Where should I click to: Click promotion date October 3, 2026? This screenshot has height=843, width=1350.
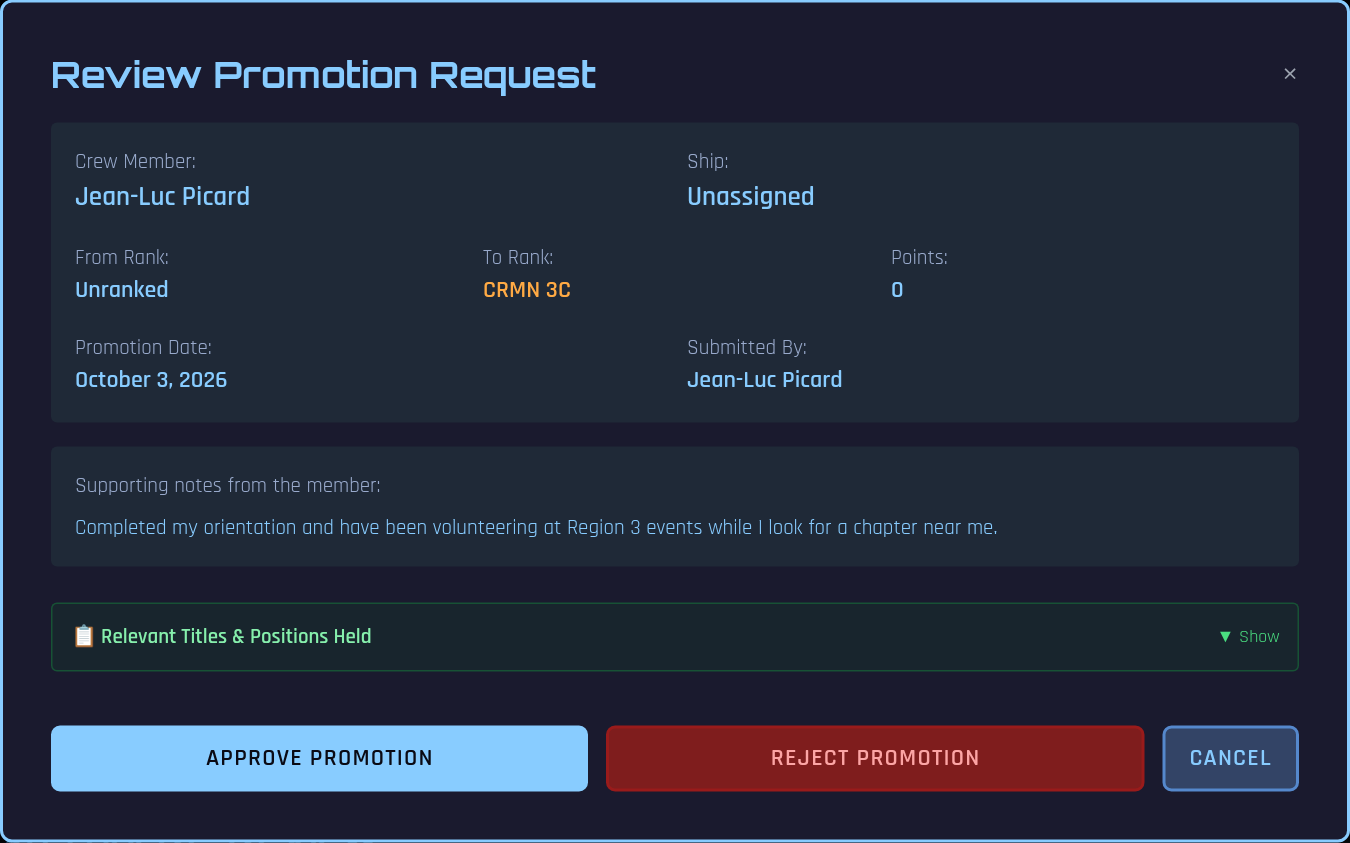(x=151, y=380)
